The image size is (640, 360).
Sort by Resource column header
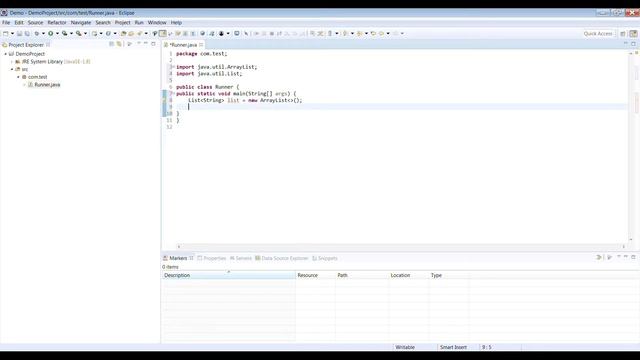click(x=316, y=276)
